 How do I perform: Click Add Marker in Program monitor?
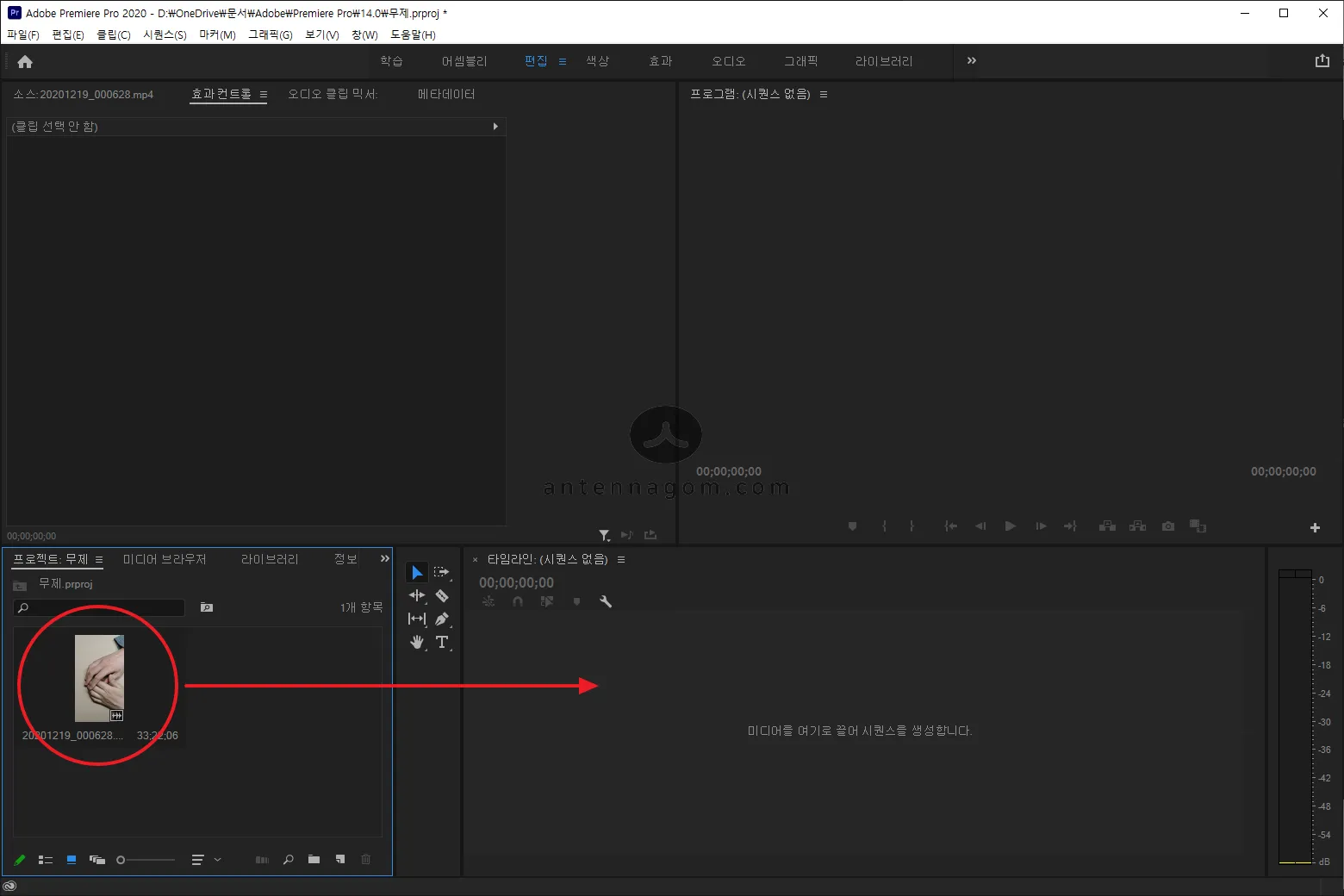(x=852, y=526)
